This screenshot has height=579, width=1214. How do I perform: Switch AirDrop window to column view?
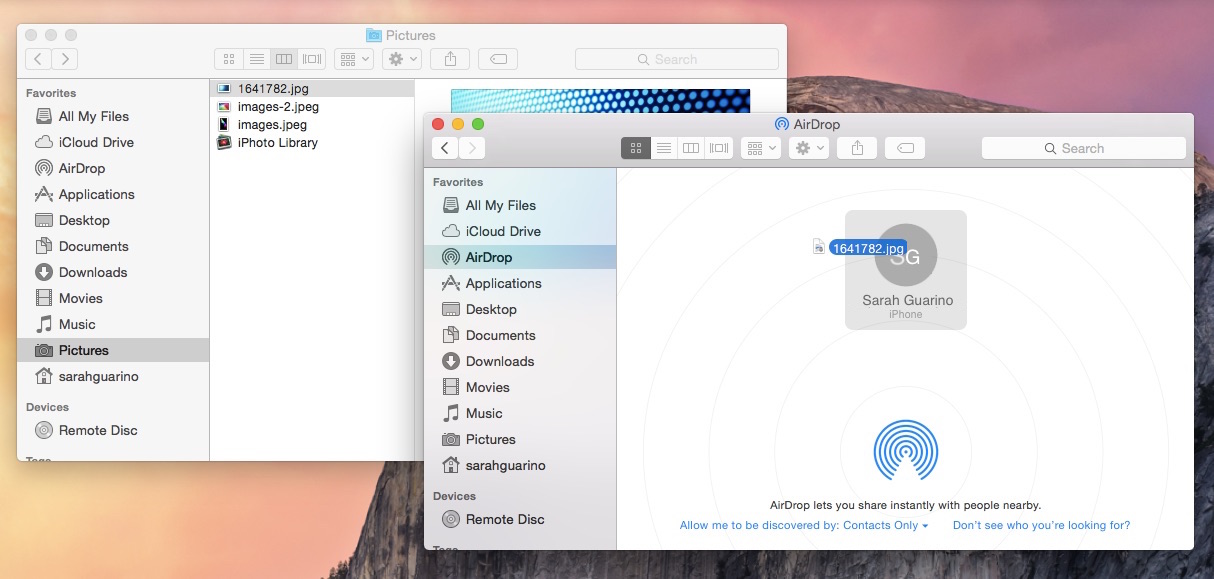tap(690, 148)
